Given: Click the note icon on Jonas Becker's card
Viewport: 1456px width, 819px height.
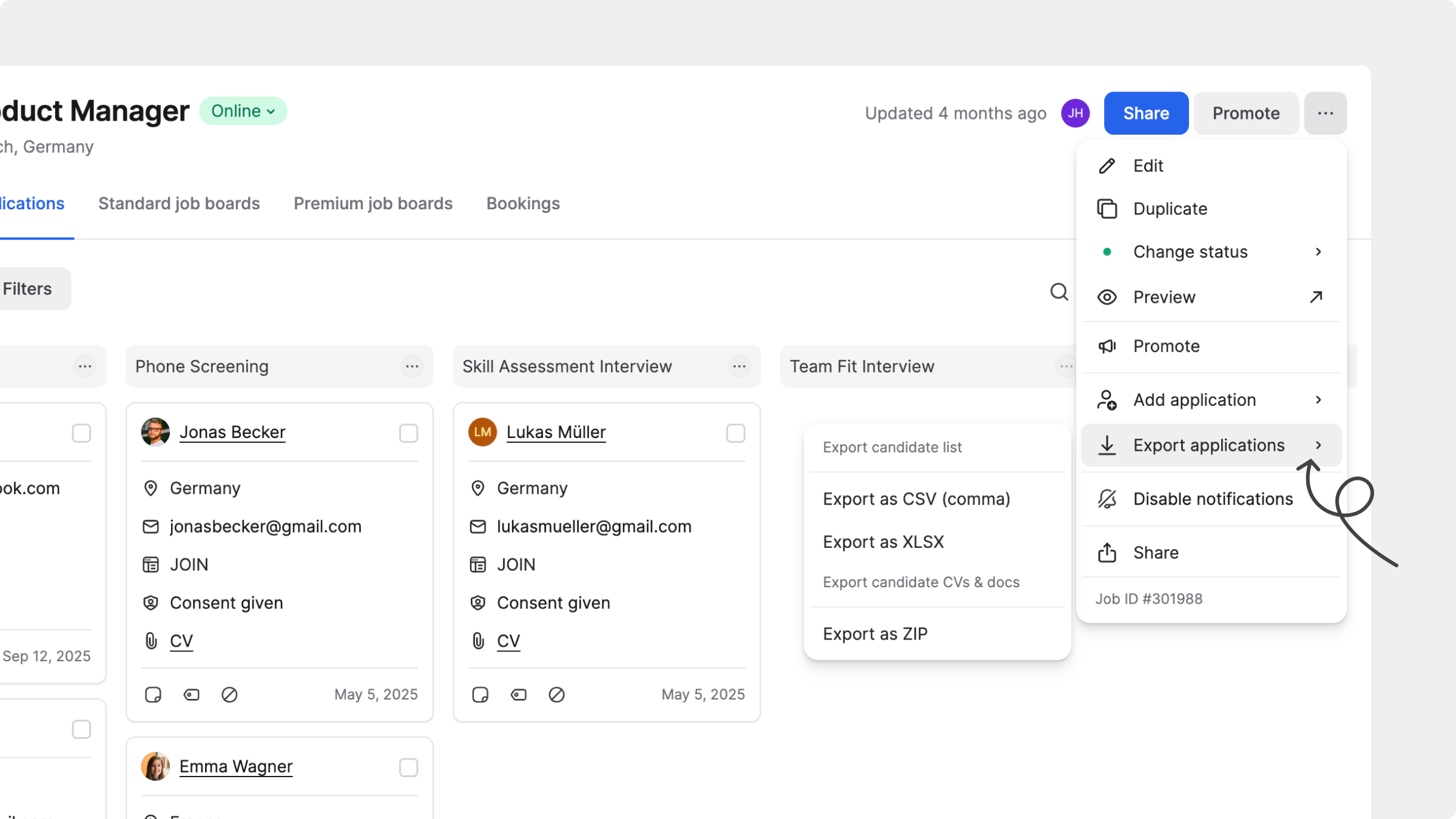Looking at the screenshot, I should [x=153, y=694].
